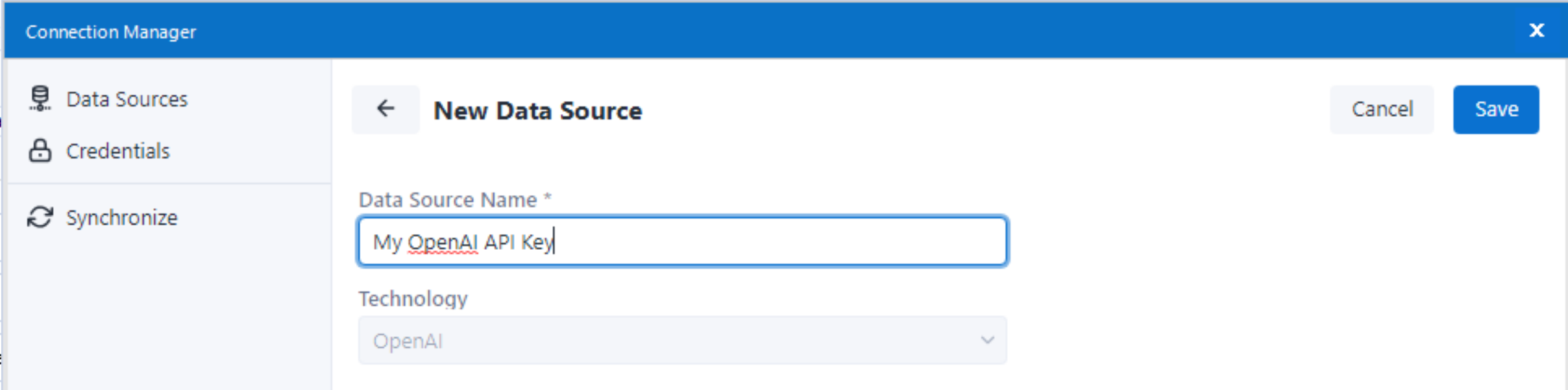
Task: Switch to the Credentials section
Action: pyautogui.click(x=119, y=151)
